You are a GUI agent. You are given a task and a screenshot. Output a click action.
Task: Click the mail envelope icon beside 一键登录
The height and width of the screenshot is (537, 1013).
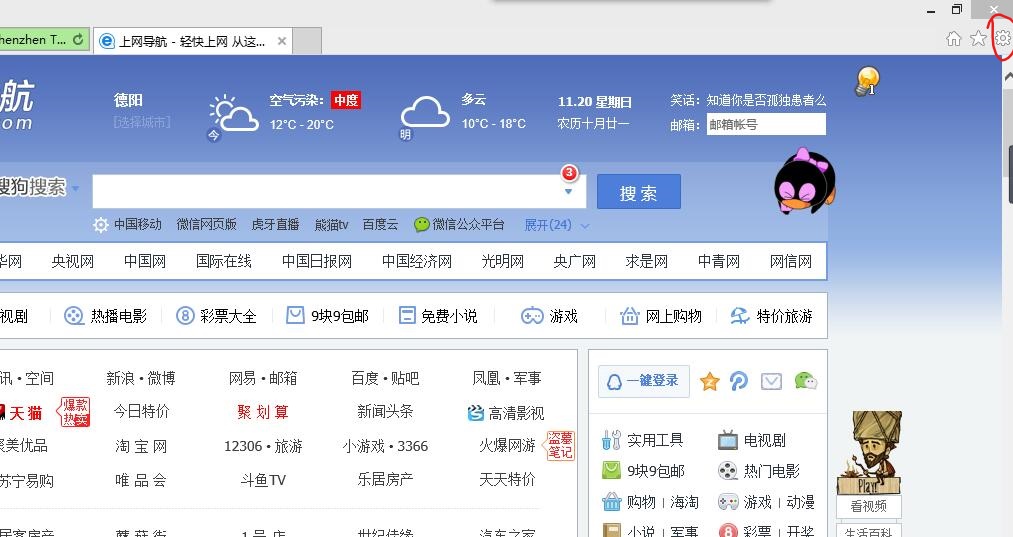771,381
